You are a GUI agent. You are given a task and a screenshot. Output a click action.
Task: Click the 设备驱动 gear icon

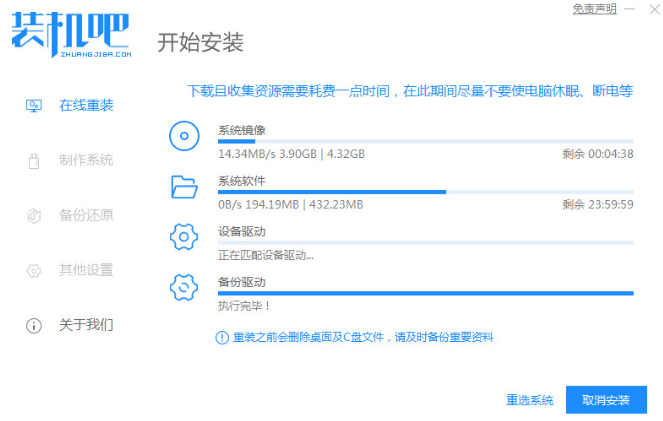(x=184, y=237)
